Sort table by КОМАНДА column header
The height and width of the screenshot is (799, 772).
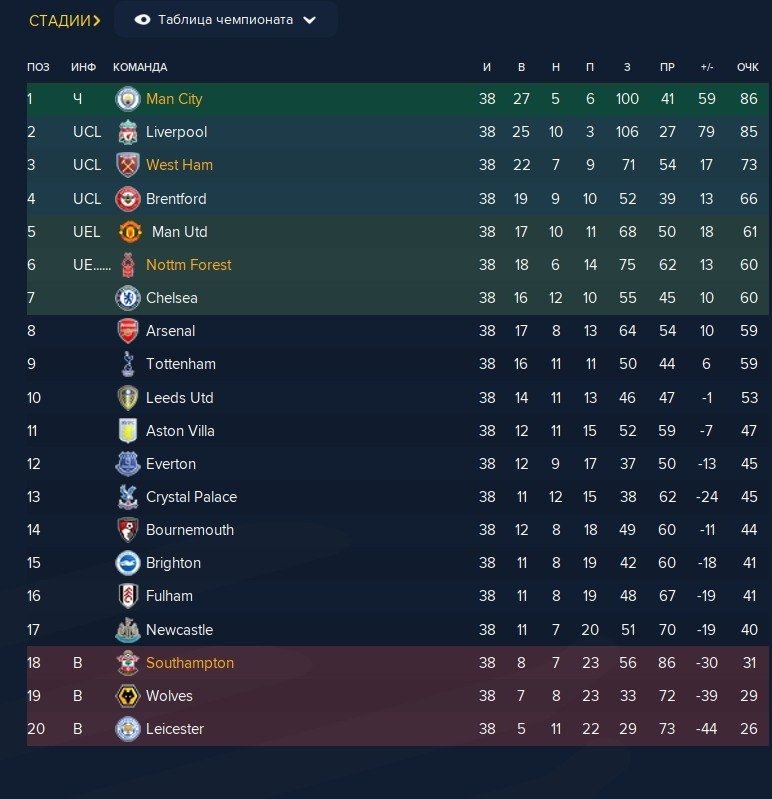[140, 67]
